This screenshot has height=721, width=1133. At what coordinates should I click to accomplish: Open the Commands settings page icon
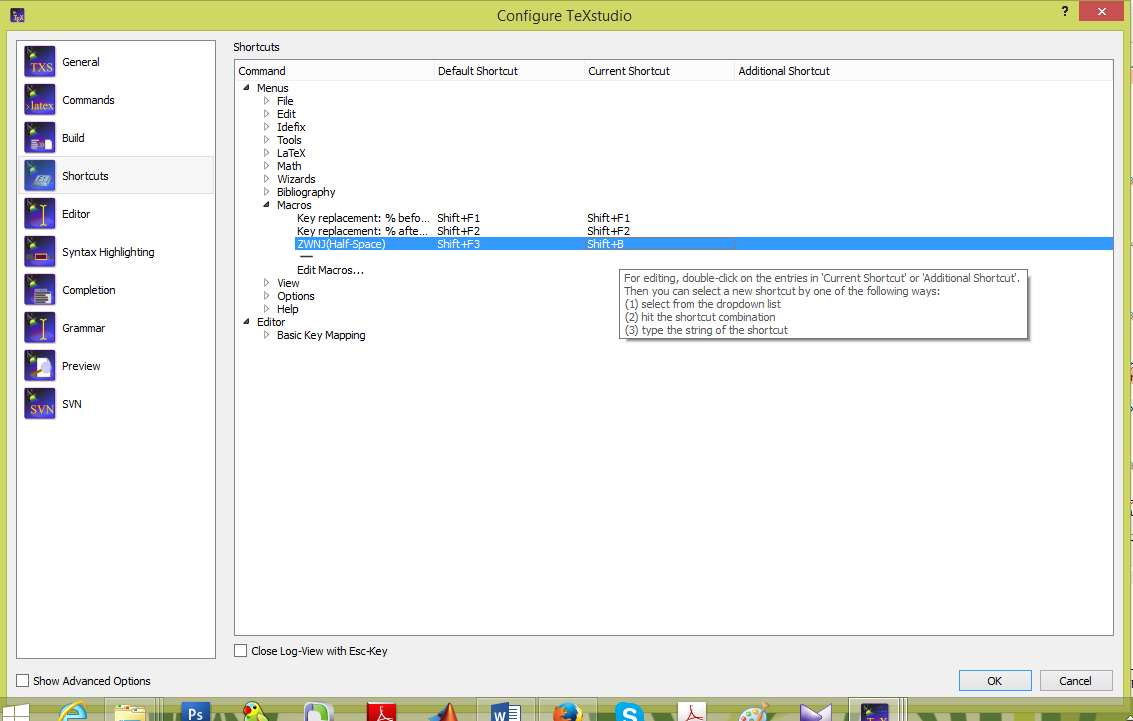coord(40,100)
